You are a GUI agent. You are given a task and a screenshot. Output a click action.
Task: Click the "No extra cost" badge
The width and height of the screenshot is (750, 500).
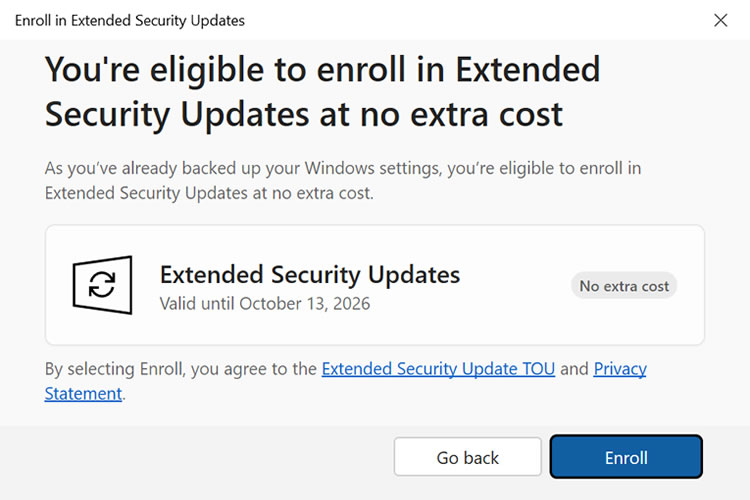(x=624, y=286)
